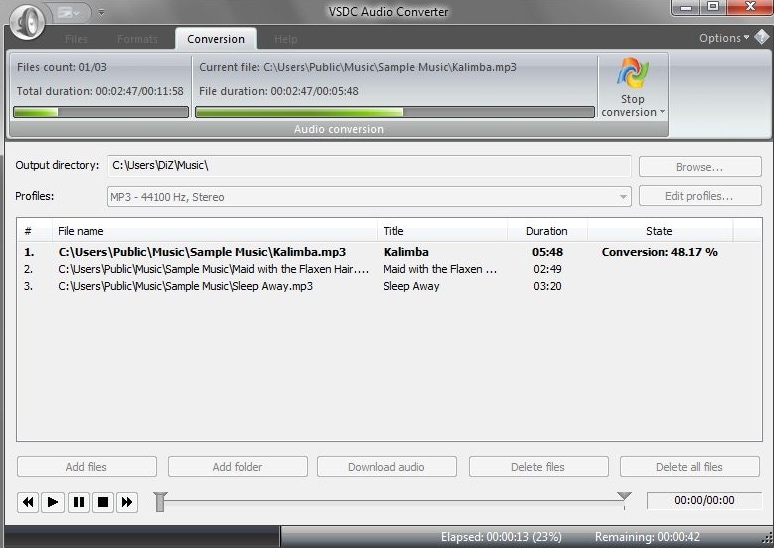Click the Duration column header
Image resolution: width=774 pixels, height=548 pixels.
[x=547, y=231]
